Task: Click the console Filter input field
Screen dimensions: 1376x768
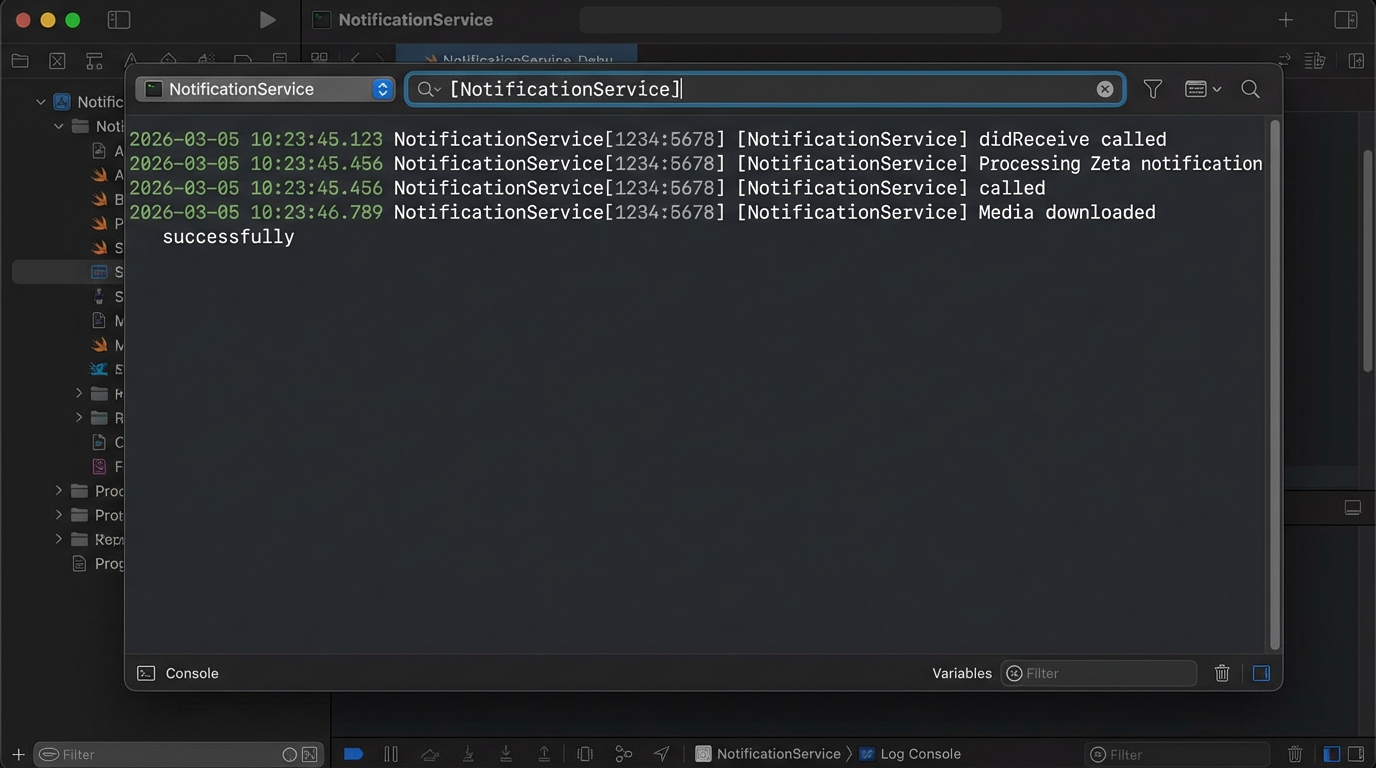Action: pyautogui.click(x=1098, y=673)
